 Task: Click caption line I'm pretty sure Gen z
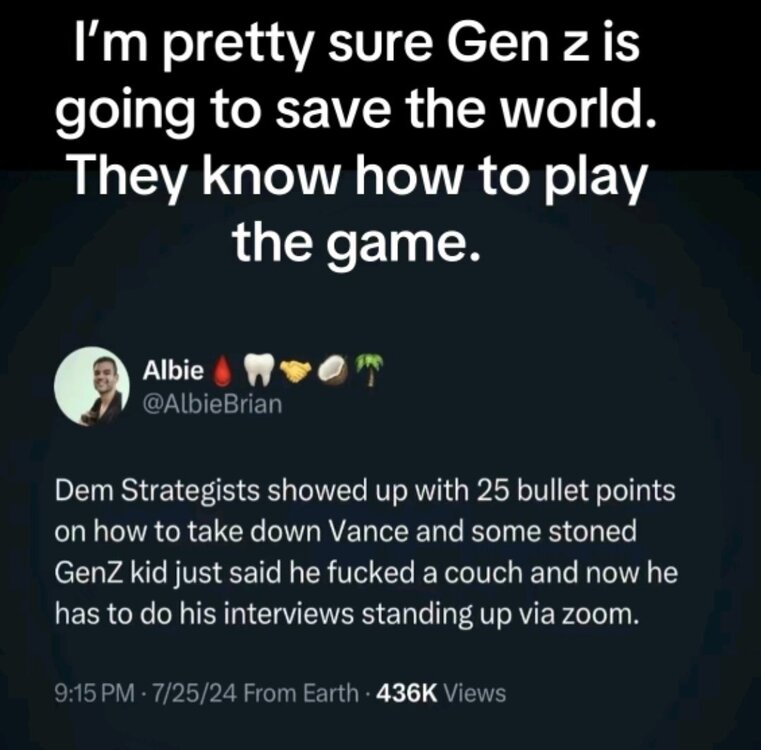point(357,46)
